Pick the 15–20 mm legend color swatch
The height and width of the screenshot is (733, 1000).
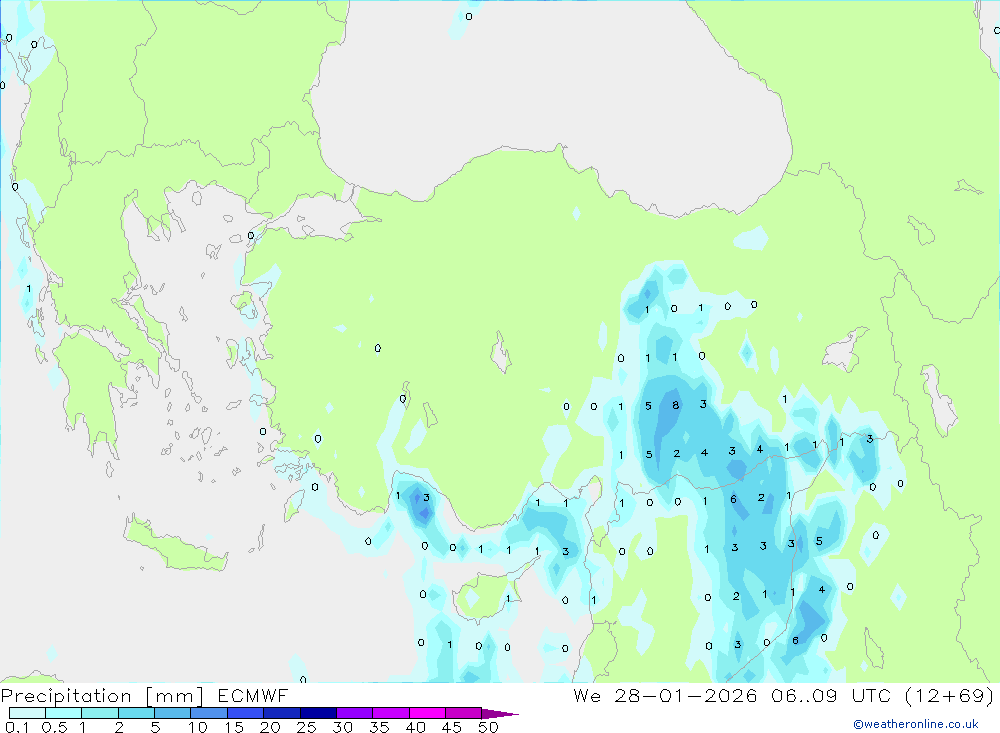coord(246,713)
